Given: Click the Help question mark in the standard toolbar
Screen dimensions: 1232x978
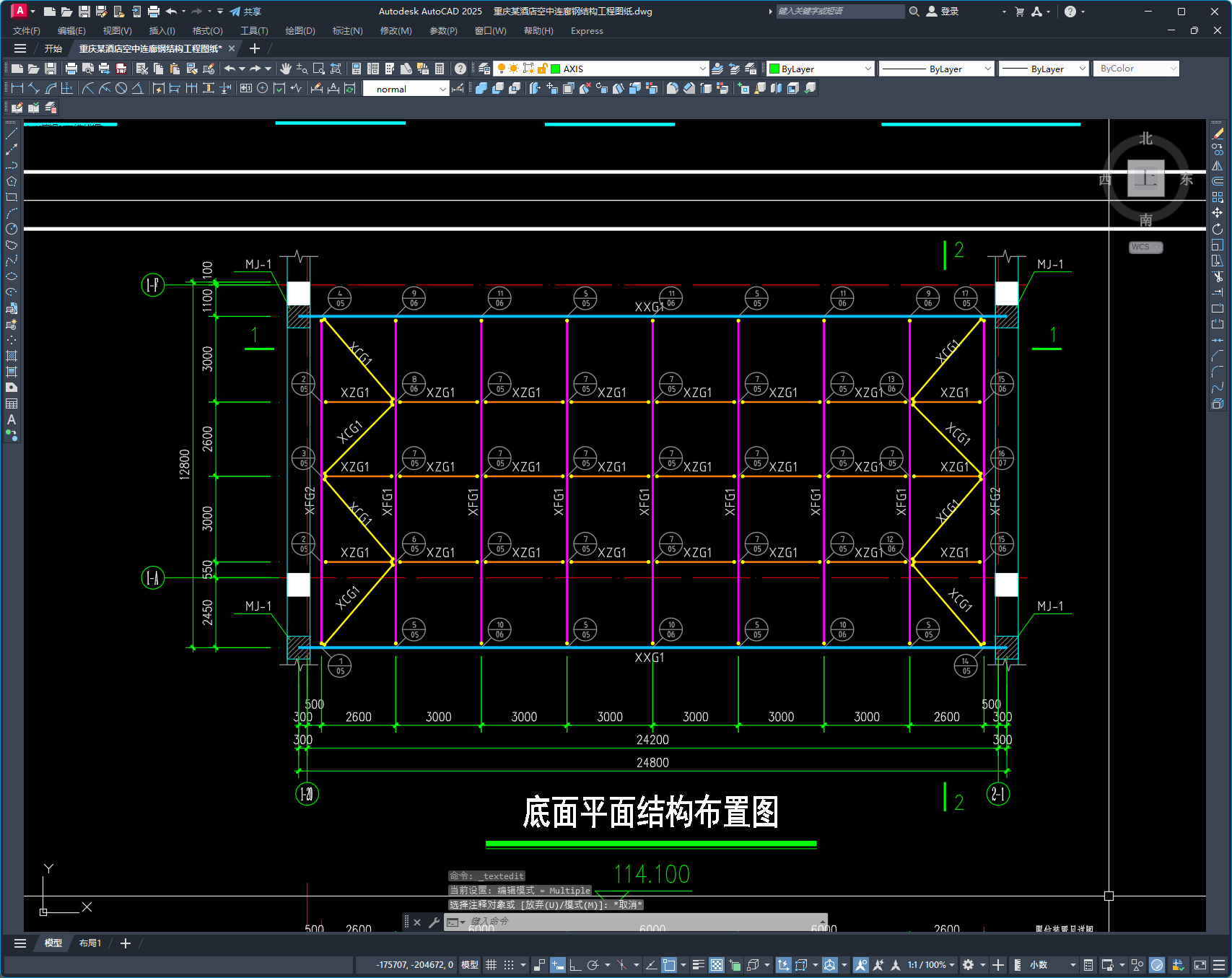Looking at the screenshot, I should tap(460, 69).
